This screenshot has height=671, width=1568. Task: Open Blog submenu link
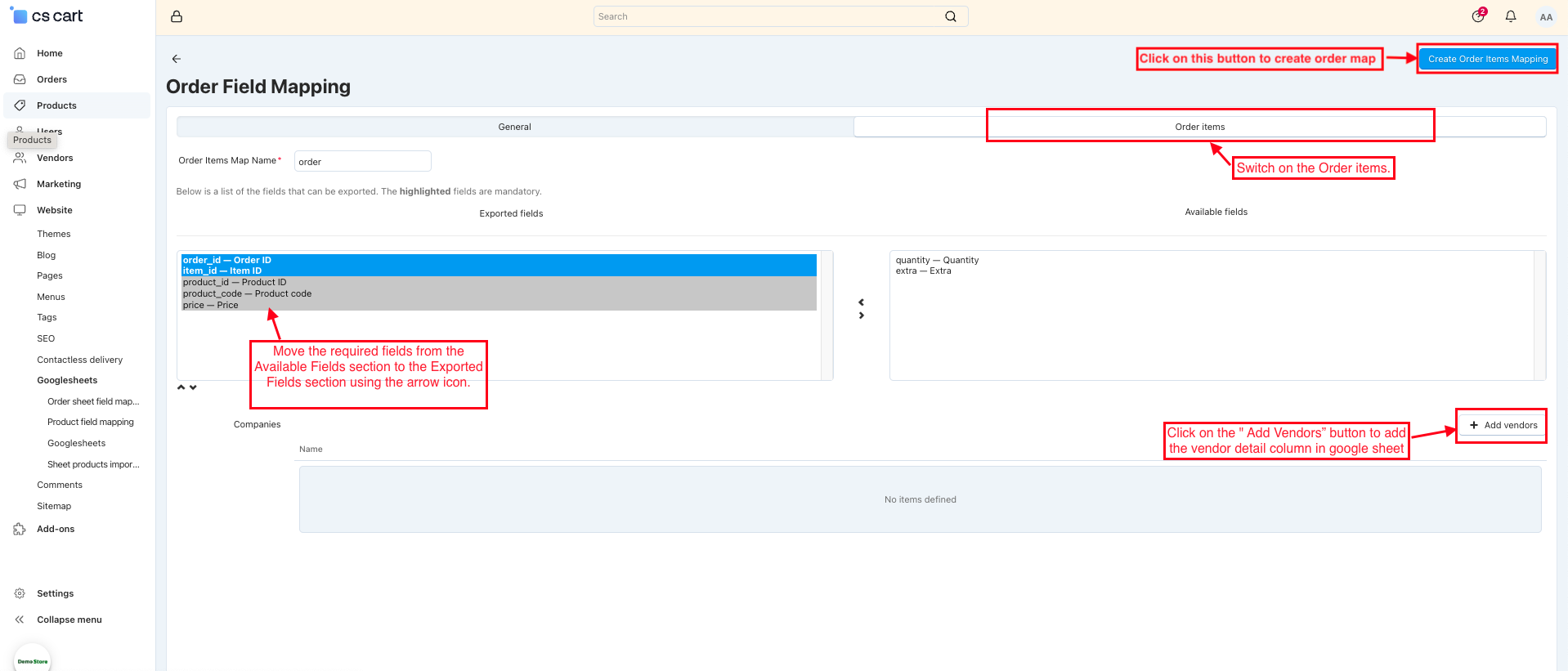pos(47,255)
